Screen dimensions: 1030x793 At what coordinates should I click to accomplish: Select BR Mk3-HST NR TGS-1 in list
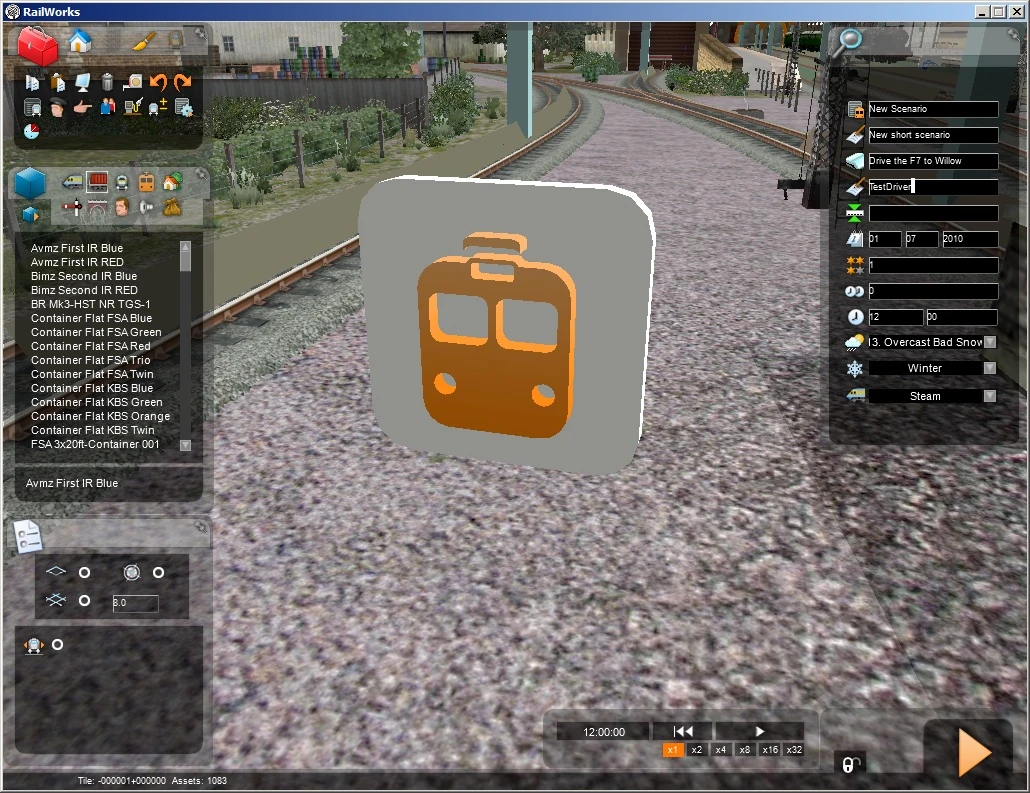91,304
